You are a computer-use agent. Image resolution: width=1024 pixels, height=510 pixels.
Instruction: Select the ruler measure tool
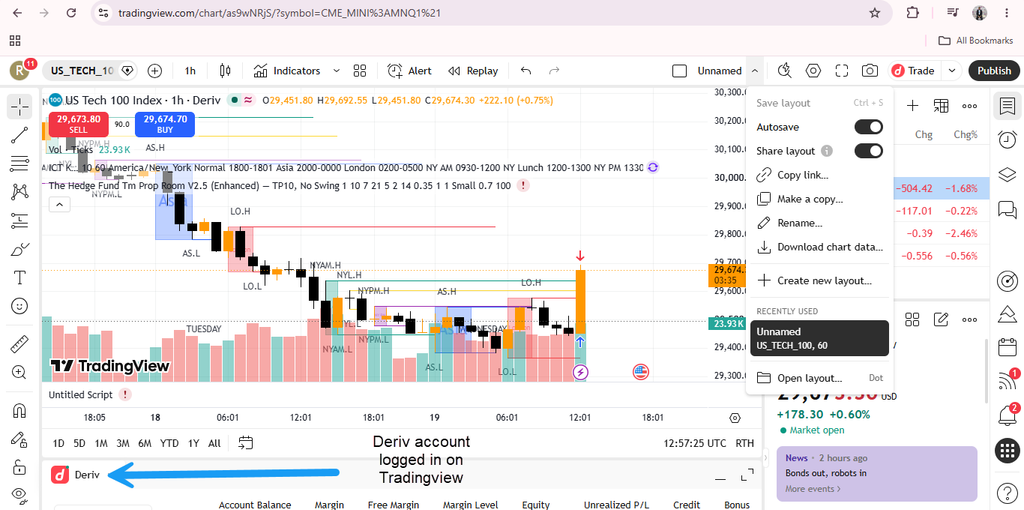[x=20, y=343]
